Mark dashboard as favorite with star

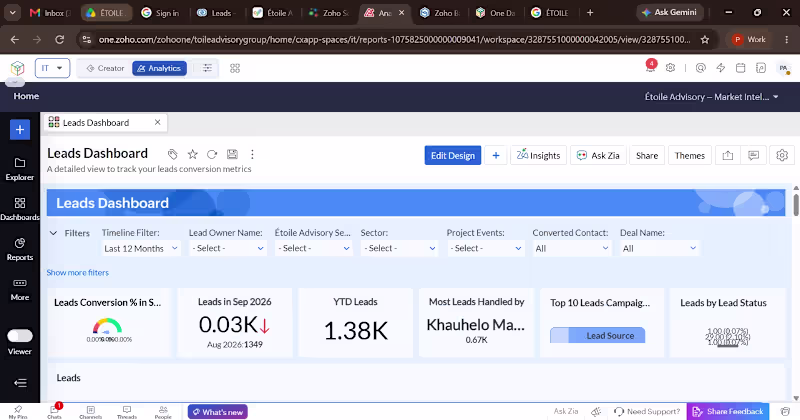click(192, 154)
